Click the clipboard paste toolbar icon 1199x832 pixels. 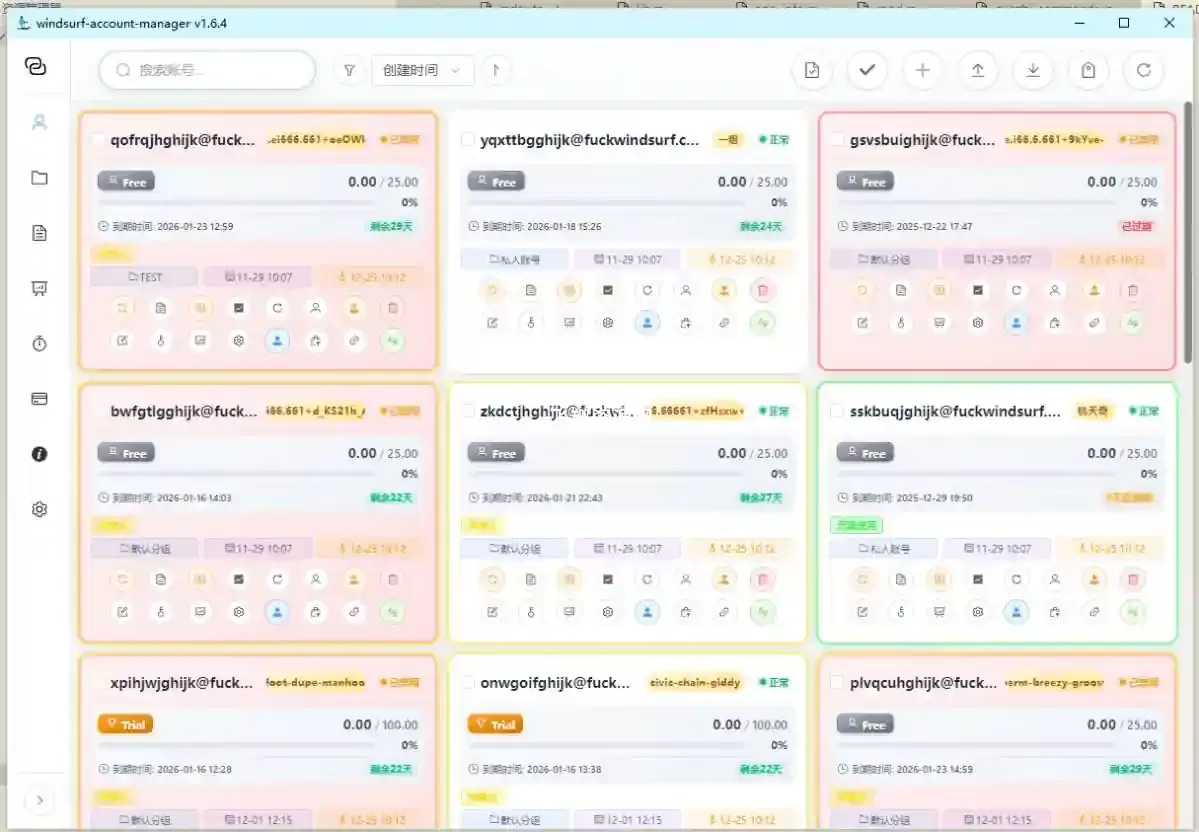1088,70
